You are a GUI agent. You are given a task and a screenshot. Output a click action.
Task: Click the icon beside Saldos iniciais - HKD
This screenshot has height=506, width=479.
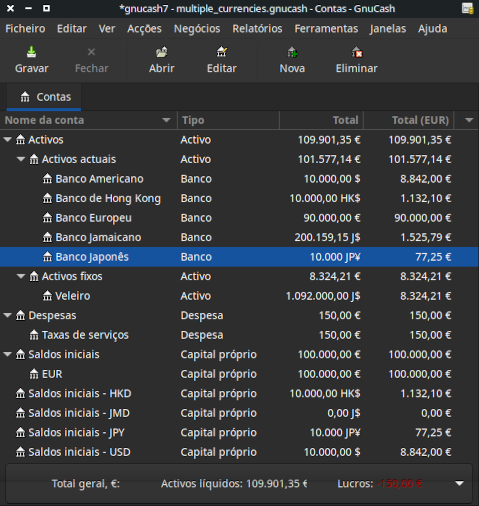(x=20, y=394)
